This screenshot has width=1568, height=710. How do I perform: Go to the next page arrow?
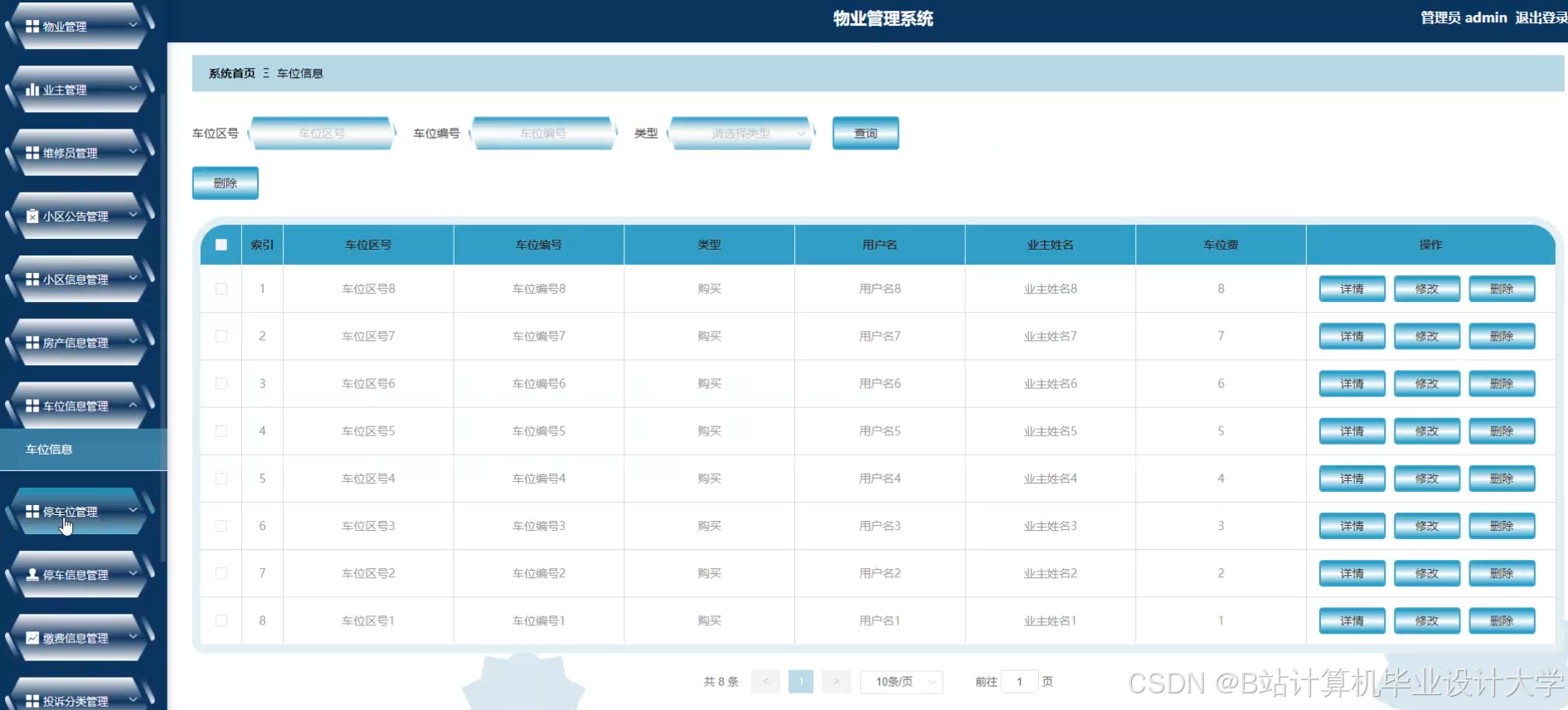pyautogui.click(x=836, y=682)
